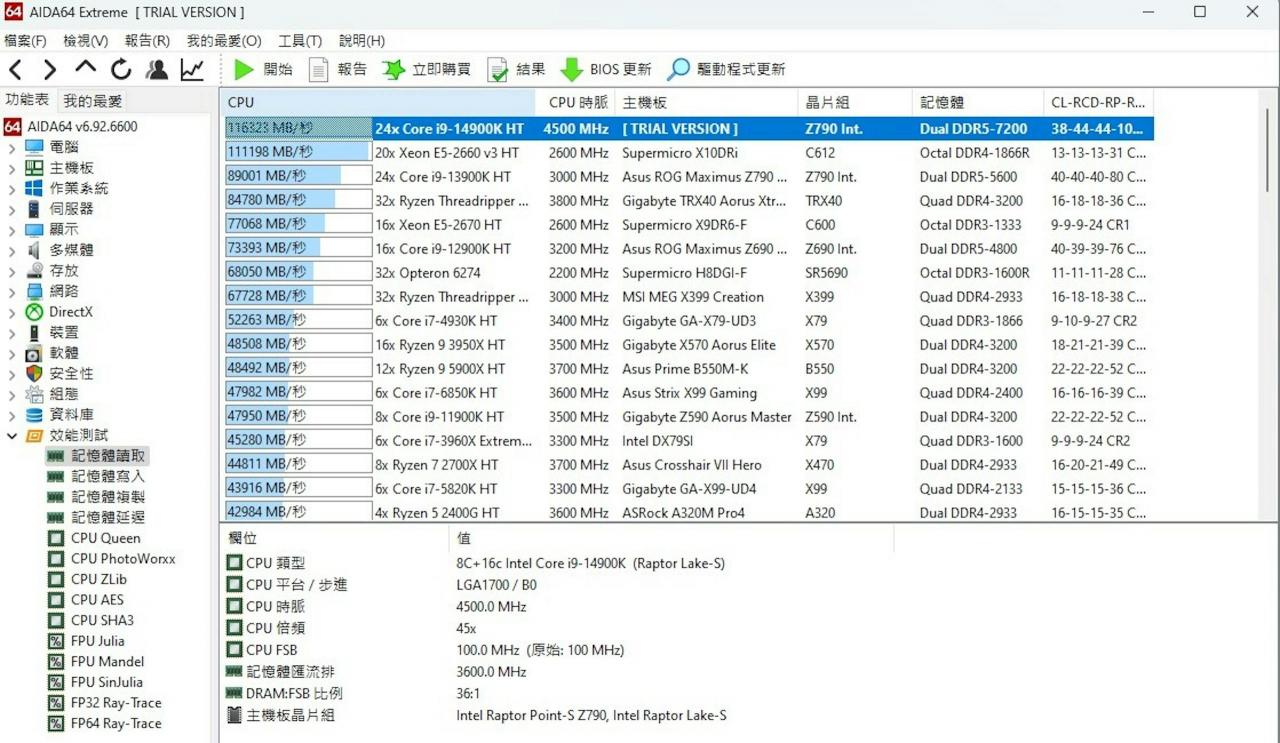Expand the 顯示 tree node
This screenshot has width=1280, height=743.
[x=12, y=229]
